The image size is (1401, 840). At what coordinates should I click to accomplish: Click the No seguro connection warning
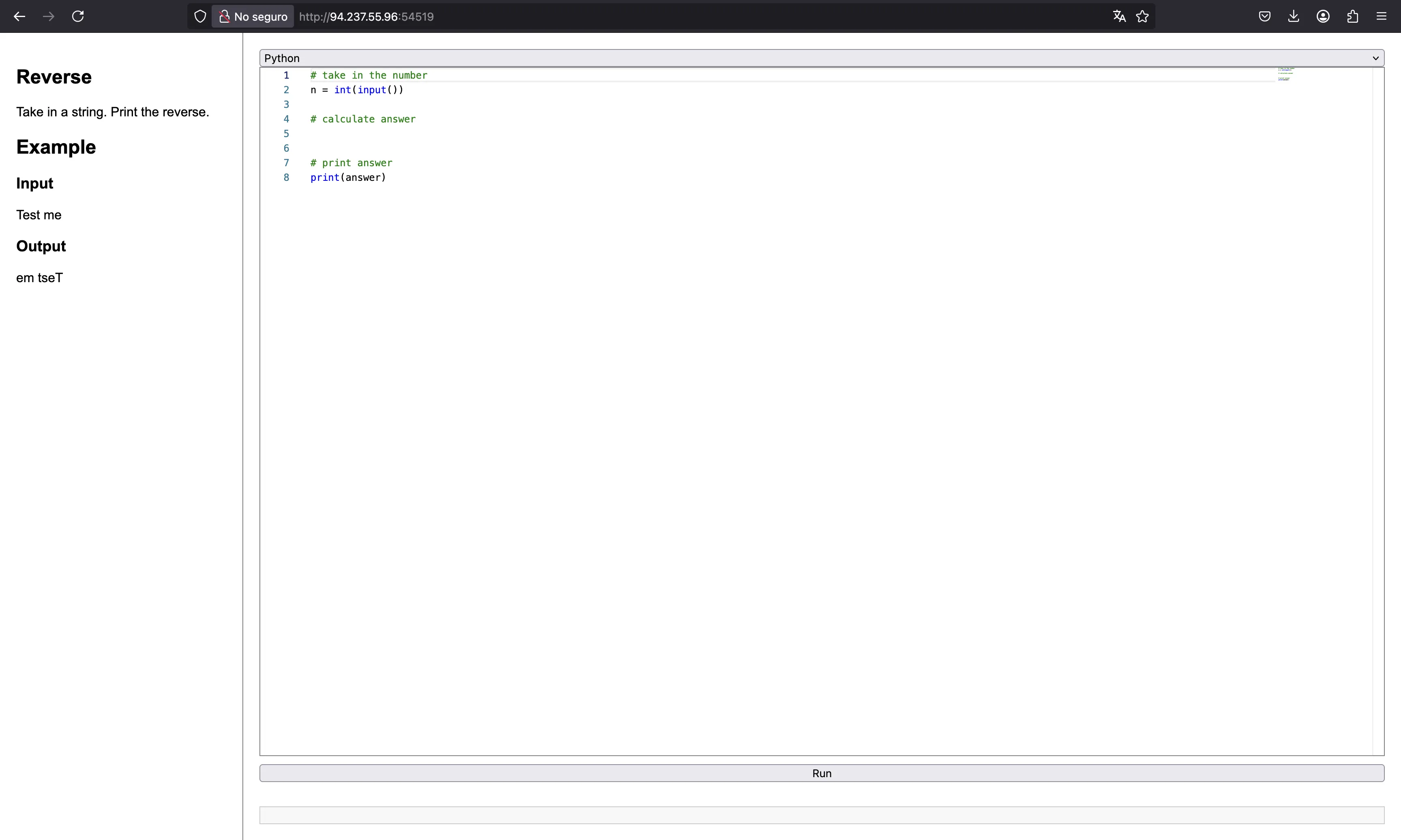point(253,16)
